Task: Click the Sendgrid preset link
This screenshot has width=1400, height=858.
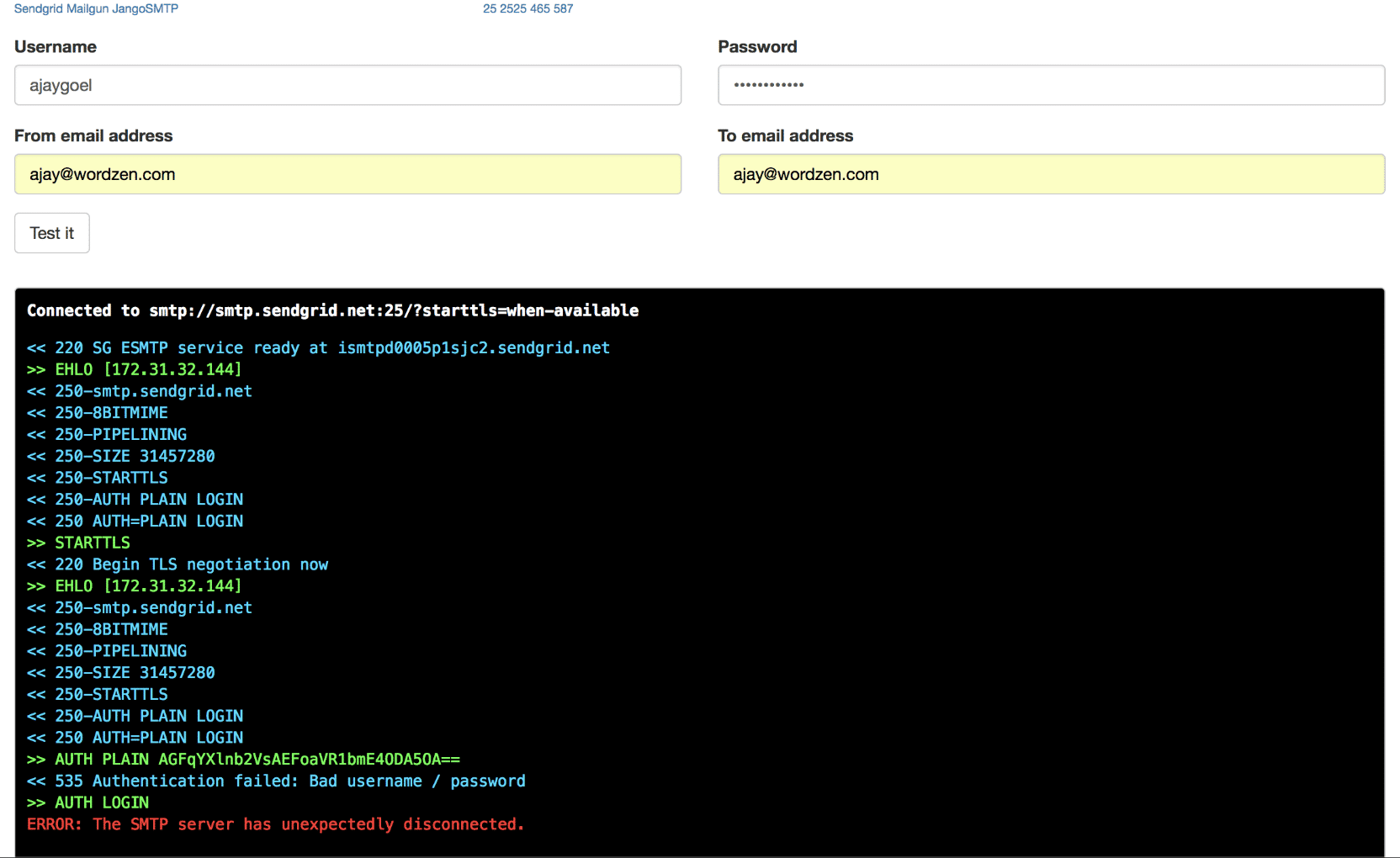Action: tap(38, 8)
